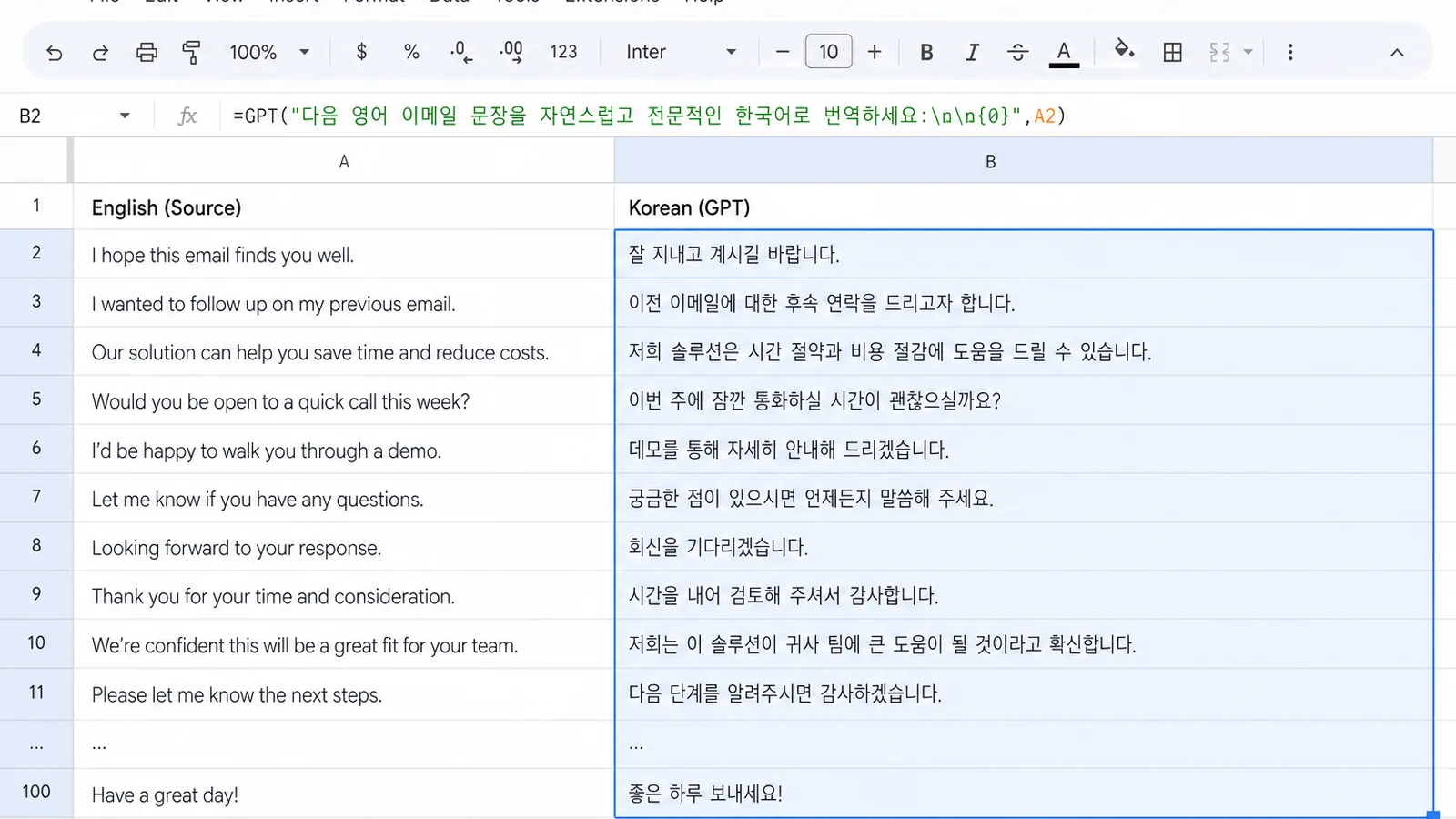Select cell "Our solution can help you save time"
Viewport: 1456px width, 819px height.
[x=344, y=351]
